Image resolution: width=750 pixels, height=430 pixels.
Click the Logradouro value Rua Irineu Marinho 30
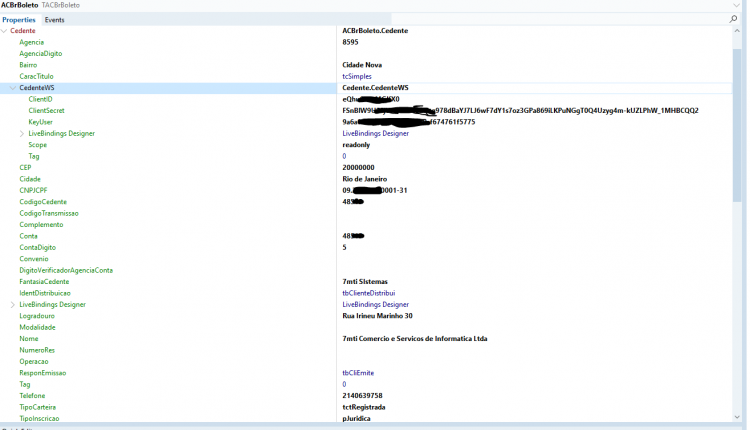click(x=377, y=316)
